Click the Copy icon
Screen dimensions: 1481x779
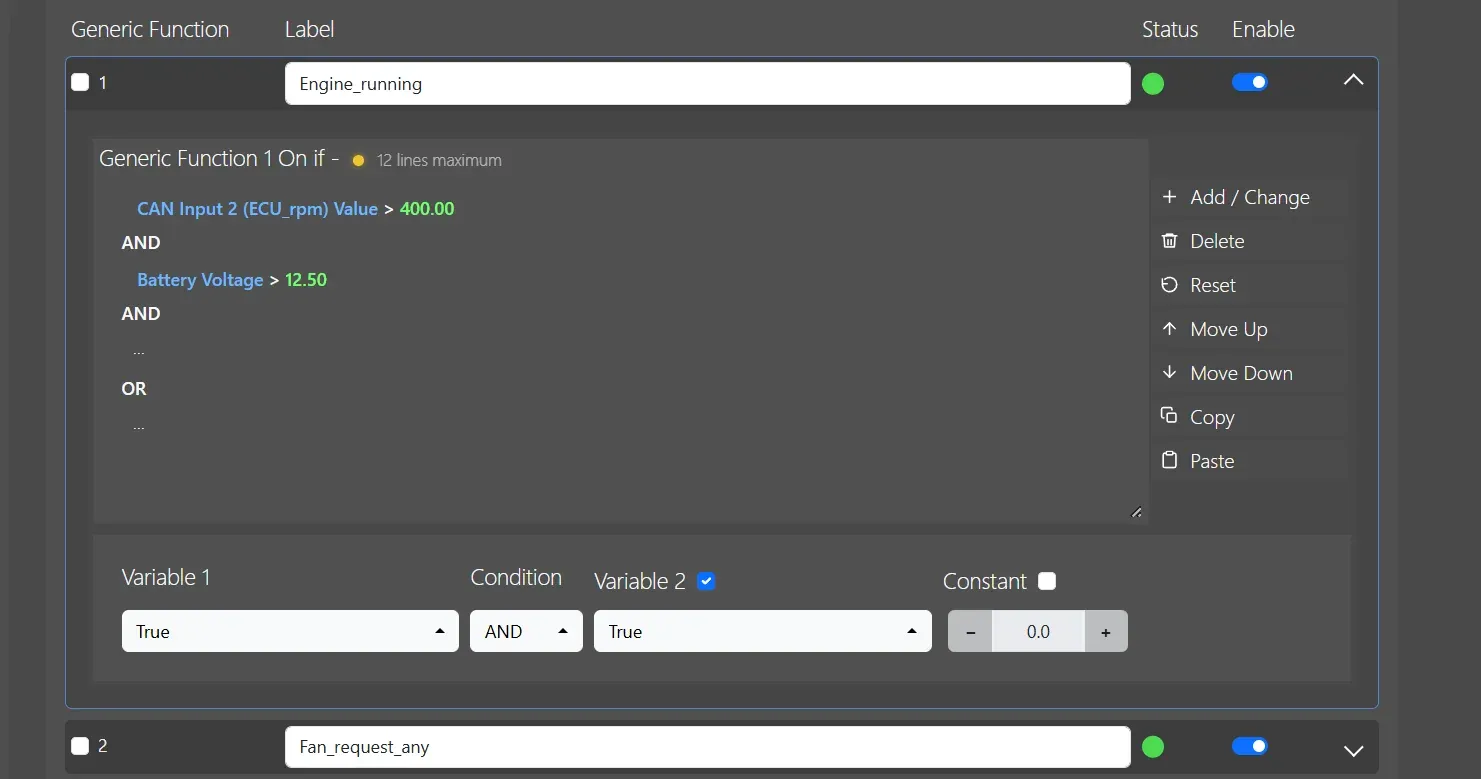click(1169, 416)
